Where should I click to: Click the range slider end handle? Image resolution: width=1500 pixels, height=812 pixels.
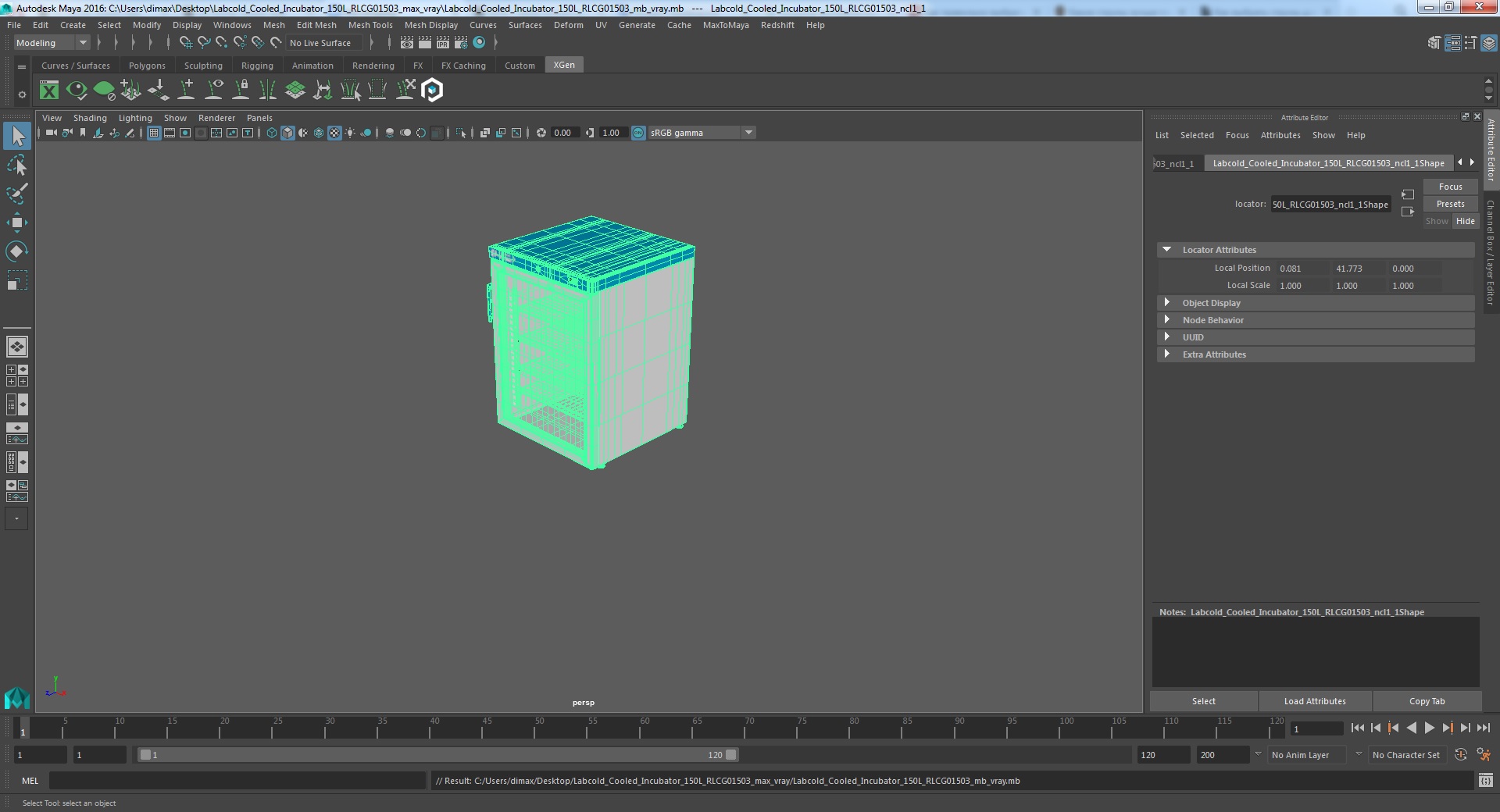(x=730, y=755)
